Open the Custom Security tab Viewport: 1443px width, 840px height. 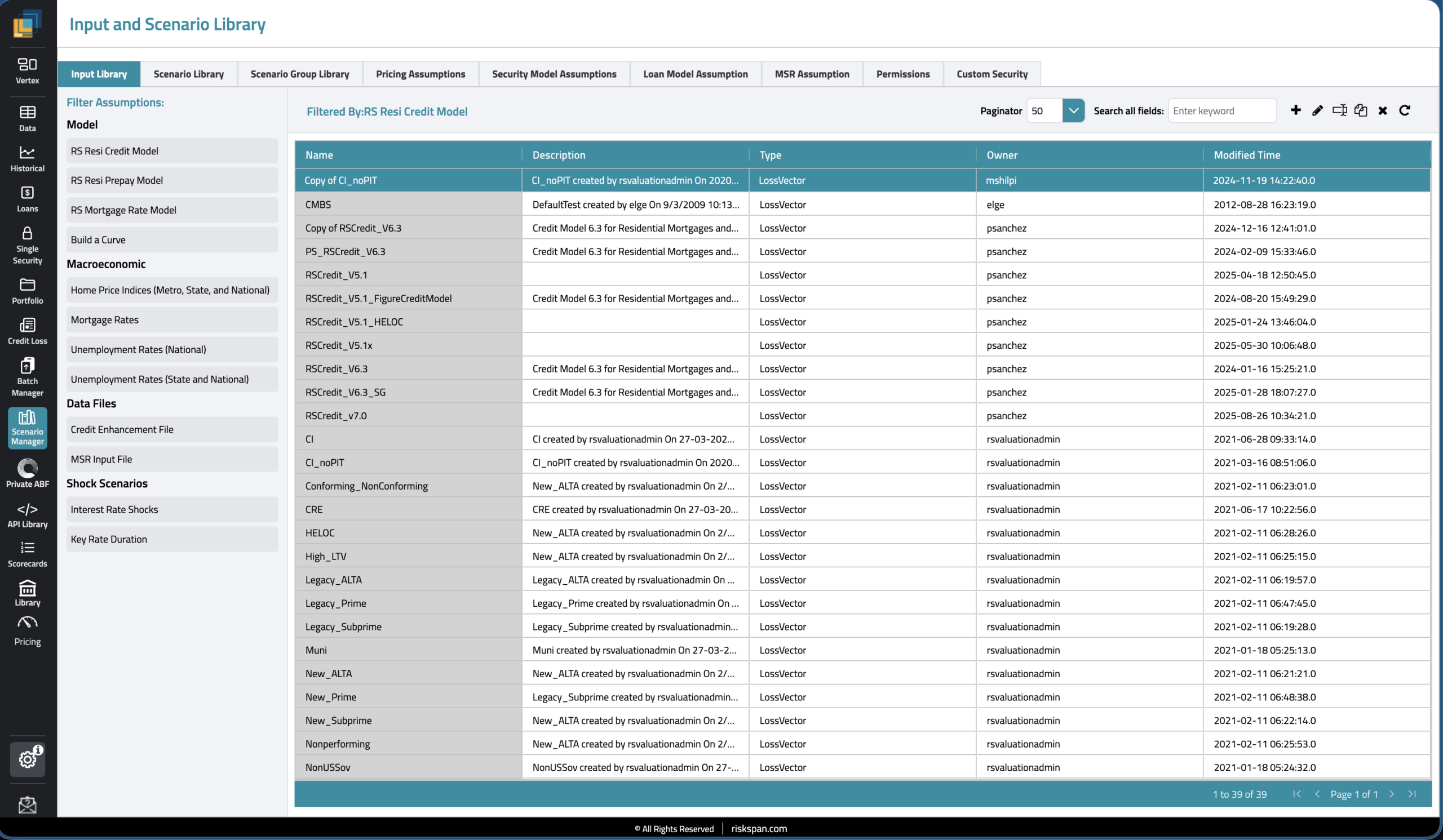(991, 74)
